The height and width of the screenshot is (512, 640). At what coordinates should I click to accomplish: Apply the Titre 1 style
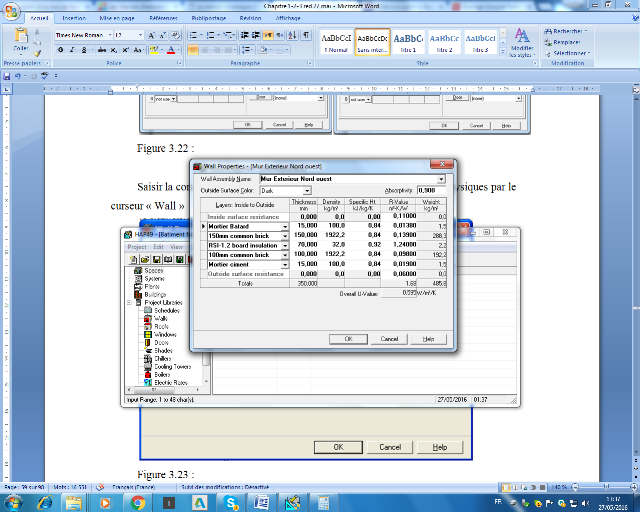(408, 41)
